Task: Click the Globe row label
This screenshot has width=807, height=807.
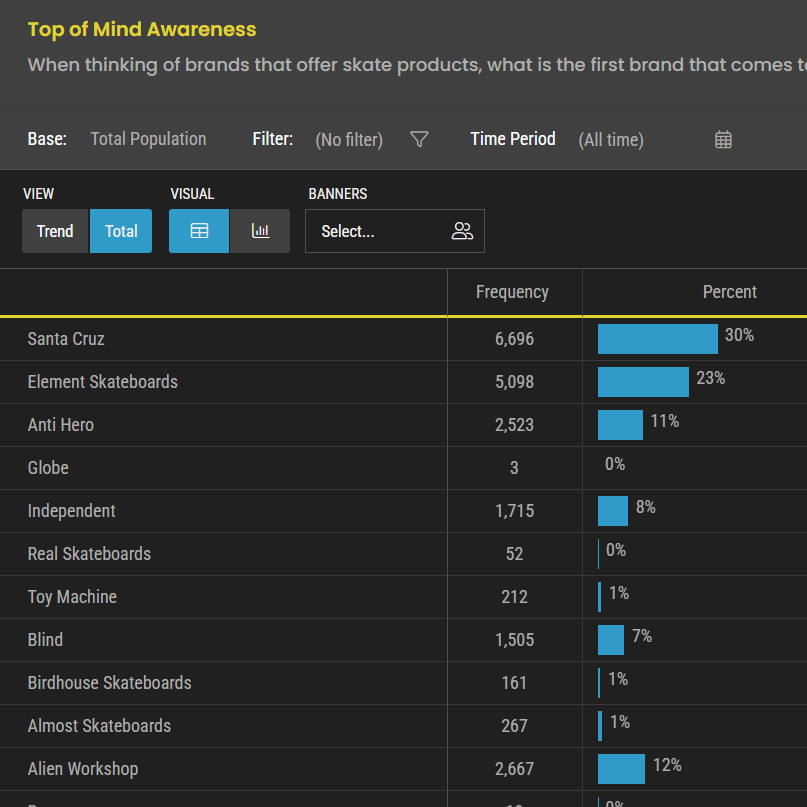Action: tap(48, 468)
